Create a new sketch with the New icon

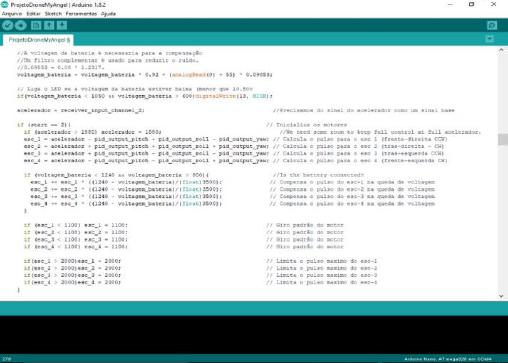36,25
